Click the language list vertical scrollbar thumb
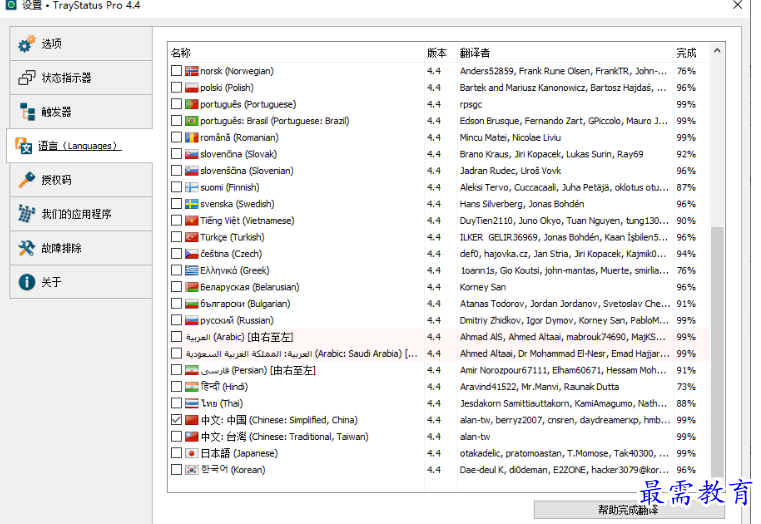Screen dimensions: 761x524 click(x=717, y=352)
